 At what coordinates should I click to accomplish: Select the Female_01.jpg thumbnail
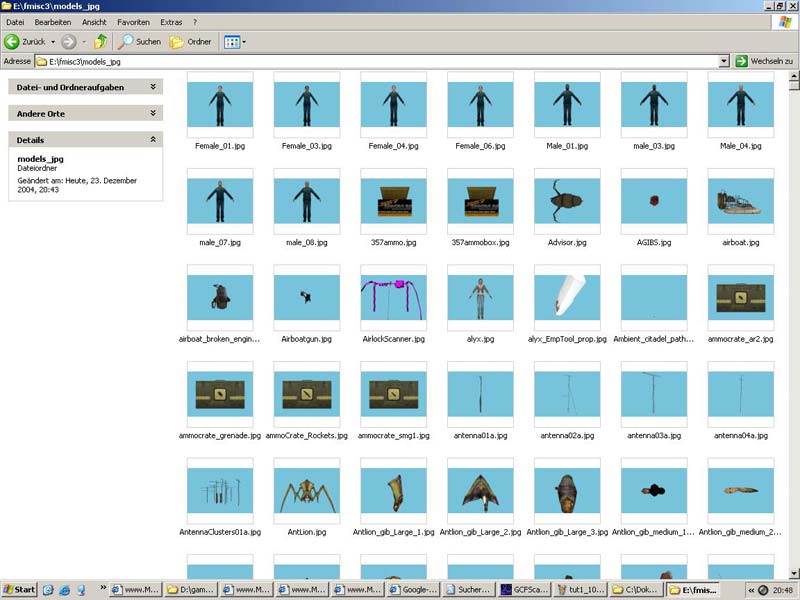220,105
